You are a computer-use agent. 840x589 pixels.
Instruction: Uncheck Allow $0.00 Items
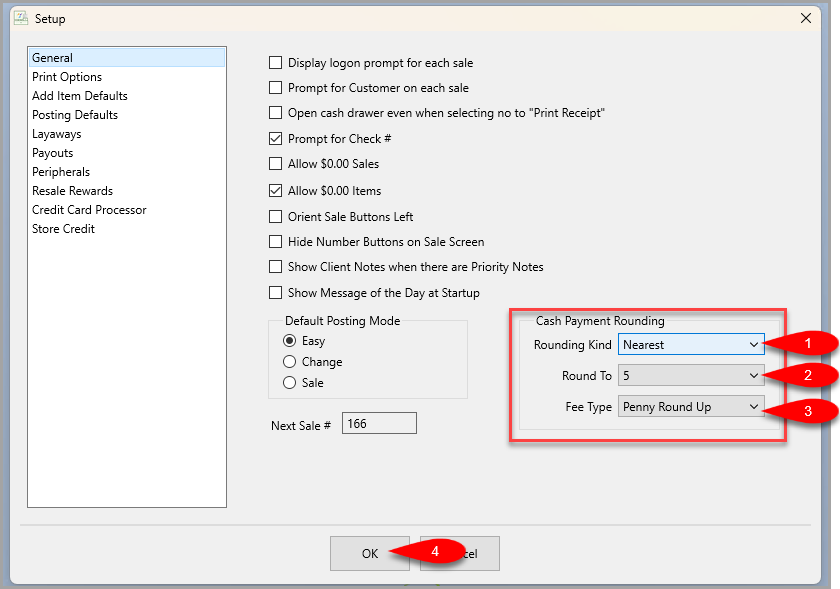pyautogui.click(x=275, y=190)
